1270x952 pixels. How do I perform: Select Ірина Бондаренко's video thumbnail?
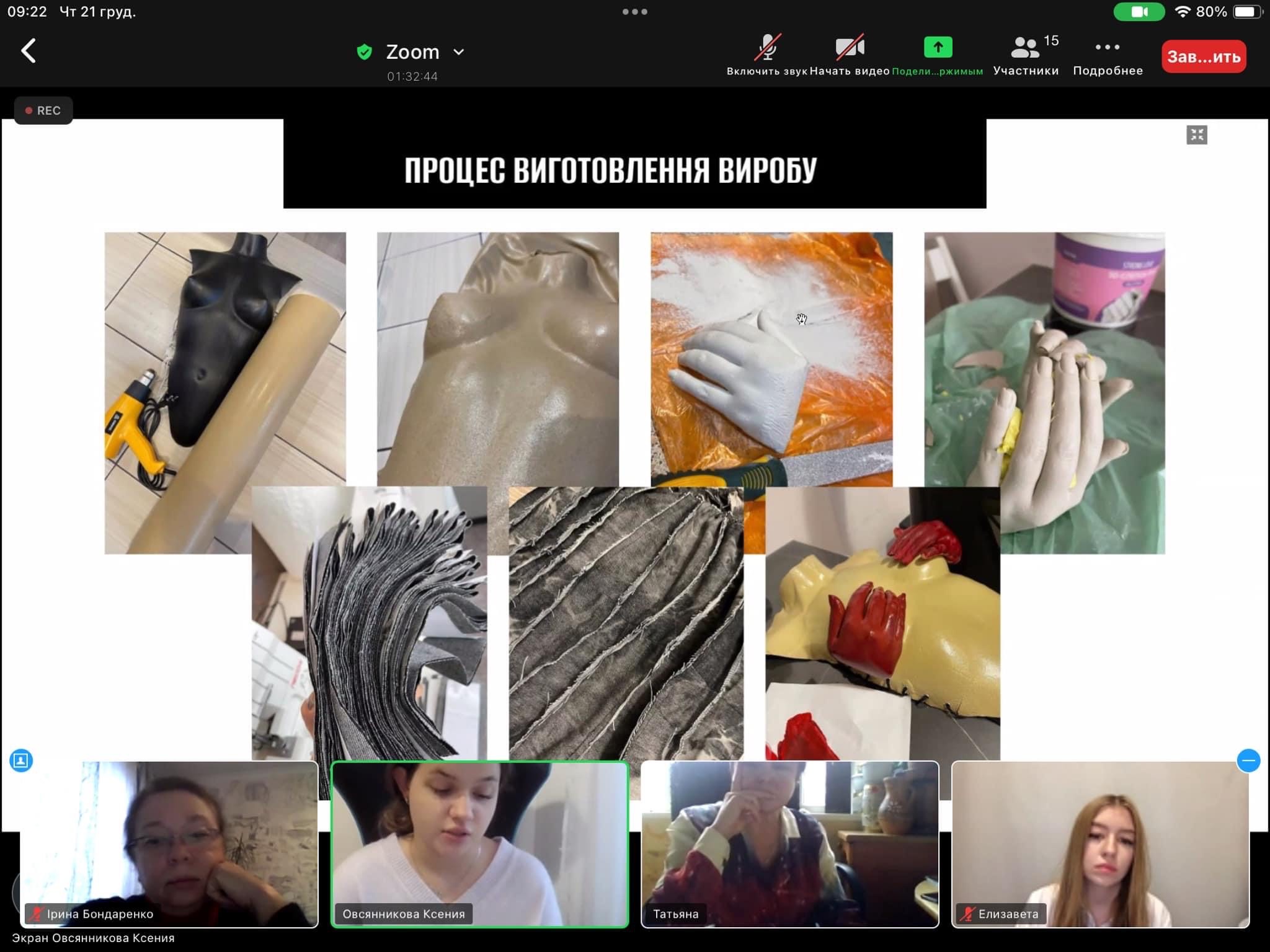(x=169, y=844)
